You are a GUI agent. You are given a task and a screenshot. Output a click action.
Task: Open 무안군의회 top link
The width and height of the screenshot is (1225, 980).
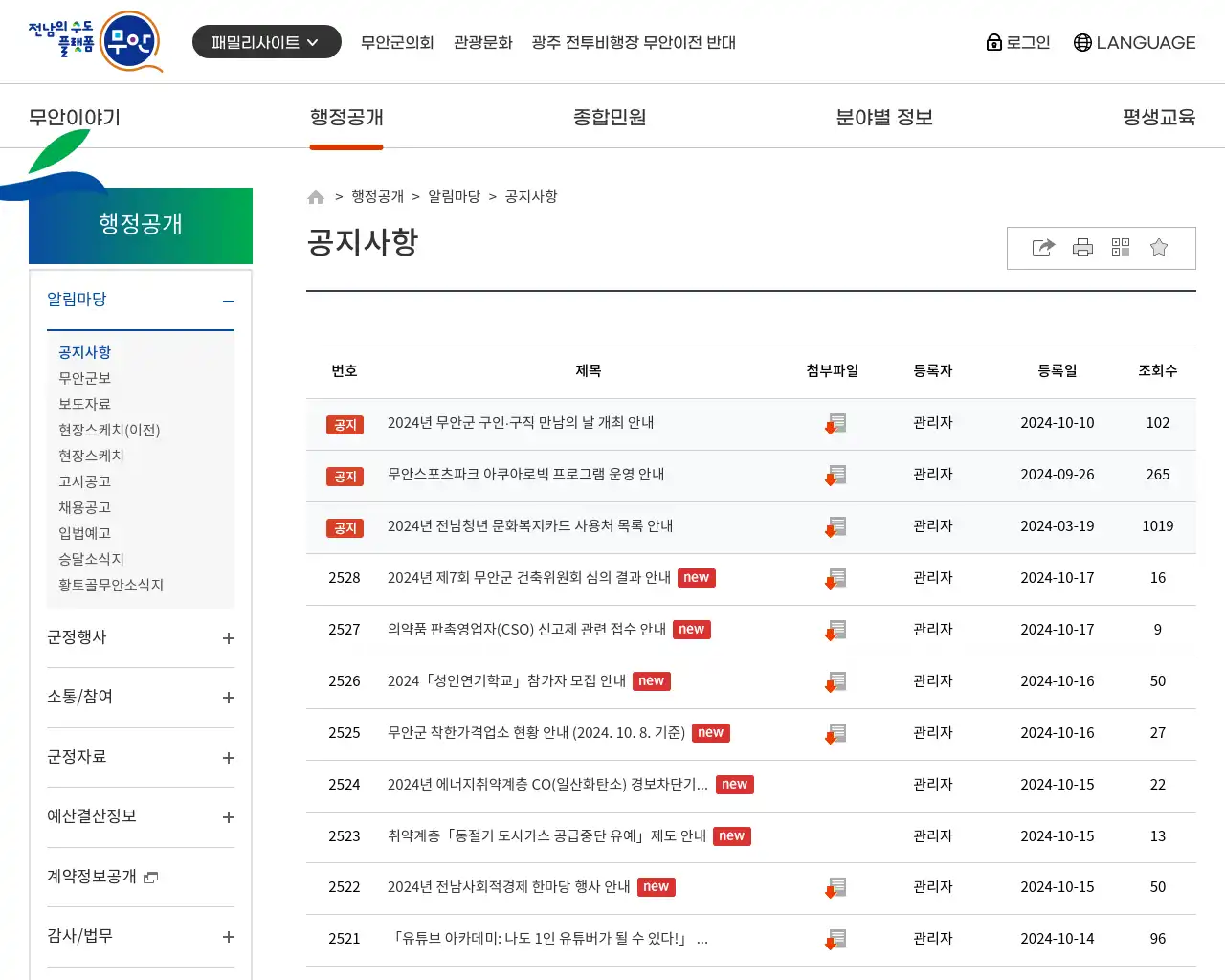(397, 42)
